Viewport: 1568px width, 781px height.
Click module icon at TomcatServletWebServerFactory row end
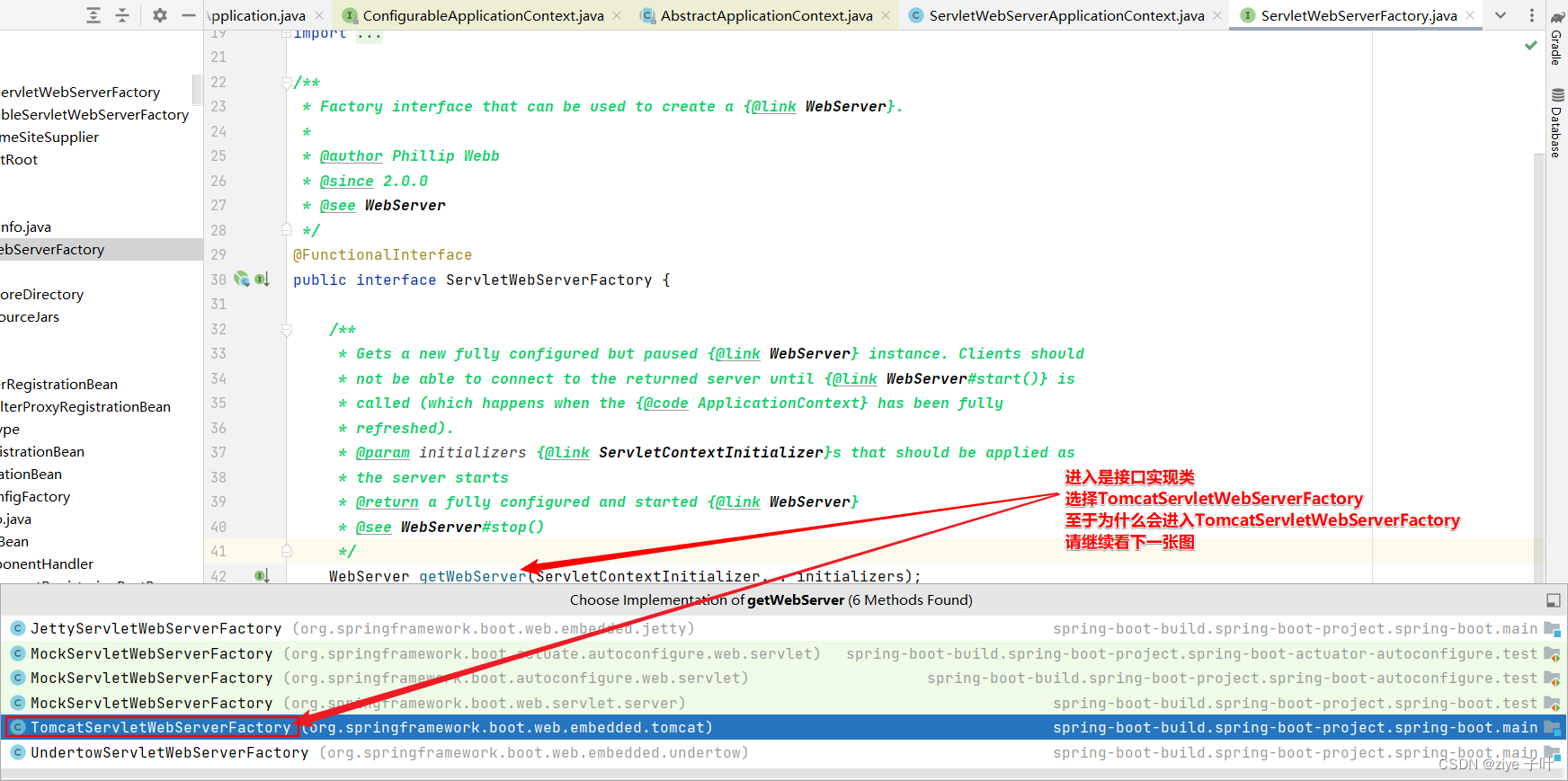click(1553, 728)
